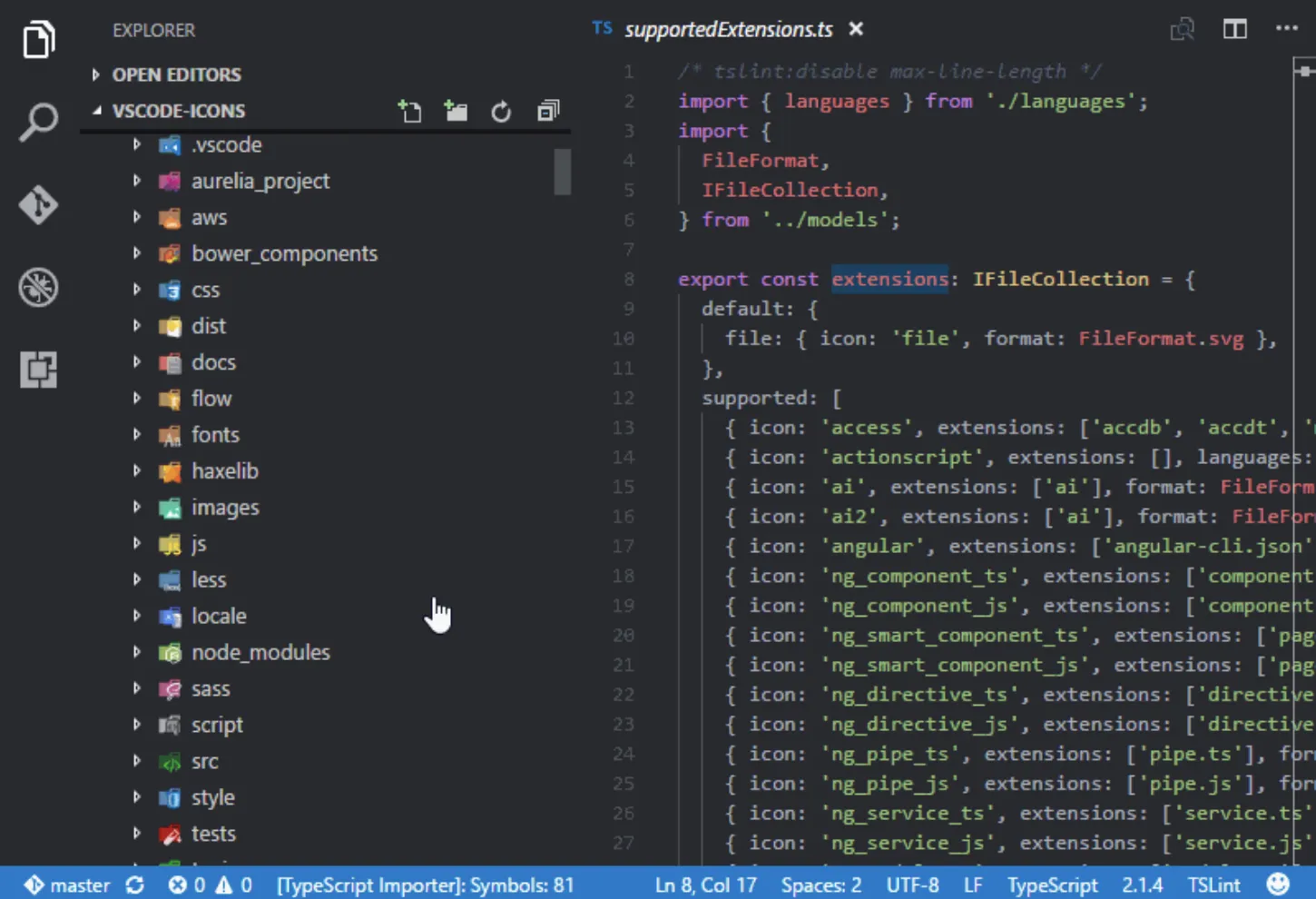Viewport: 1316px width, 899px height.
Task: Change language mode via TypeScript
Action: [1052, 884]
